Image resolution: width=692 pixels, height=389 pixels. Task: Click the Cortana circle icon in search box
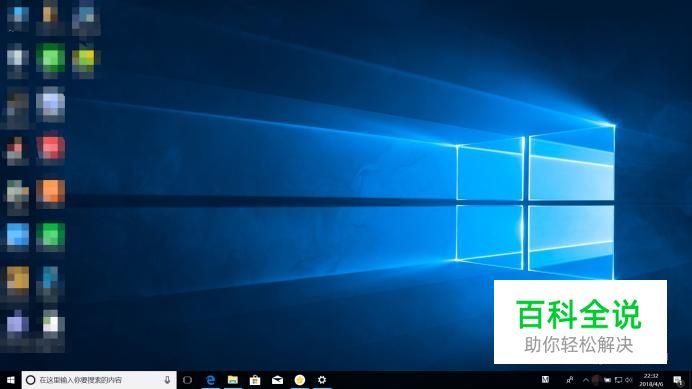click(x=30, y=380)
